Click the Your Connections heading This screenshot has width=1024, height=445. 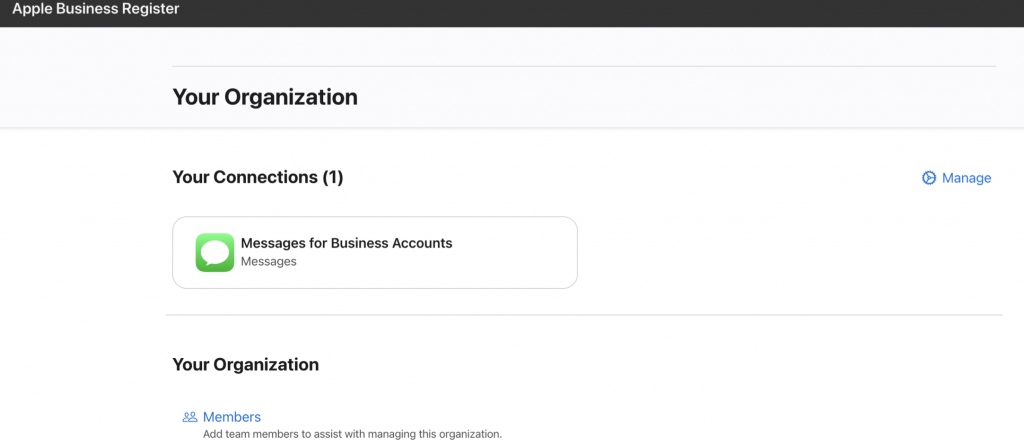pyautogui.click(x=244, y=177)
